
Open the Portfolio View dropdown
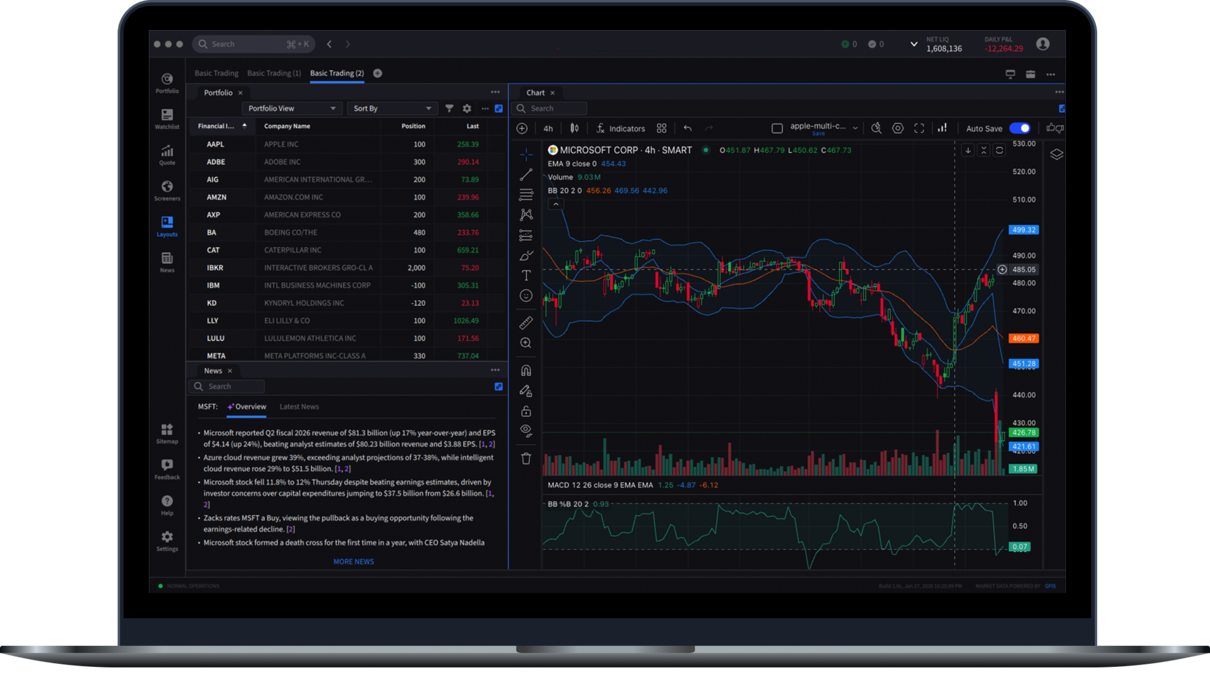coord(291,108)
